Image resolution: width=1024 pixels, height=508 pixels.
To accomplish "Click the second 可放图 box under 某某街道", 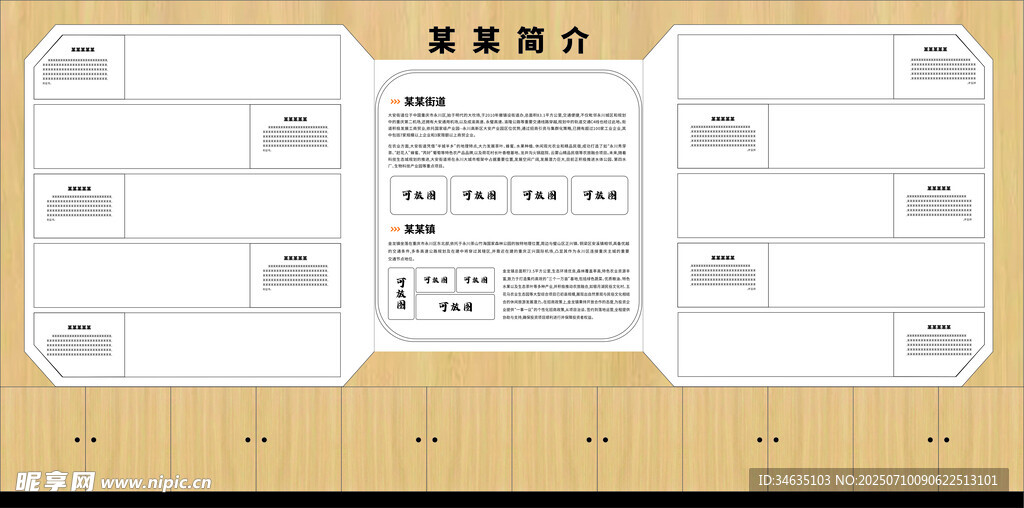I will [x=478, y=196].
